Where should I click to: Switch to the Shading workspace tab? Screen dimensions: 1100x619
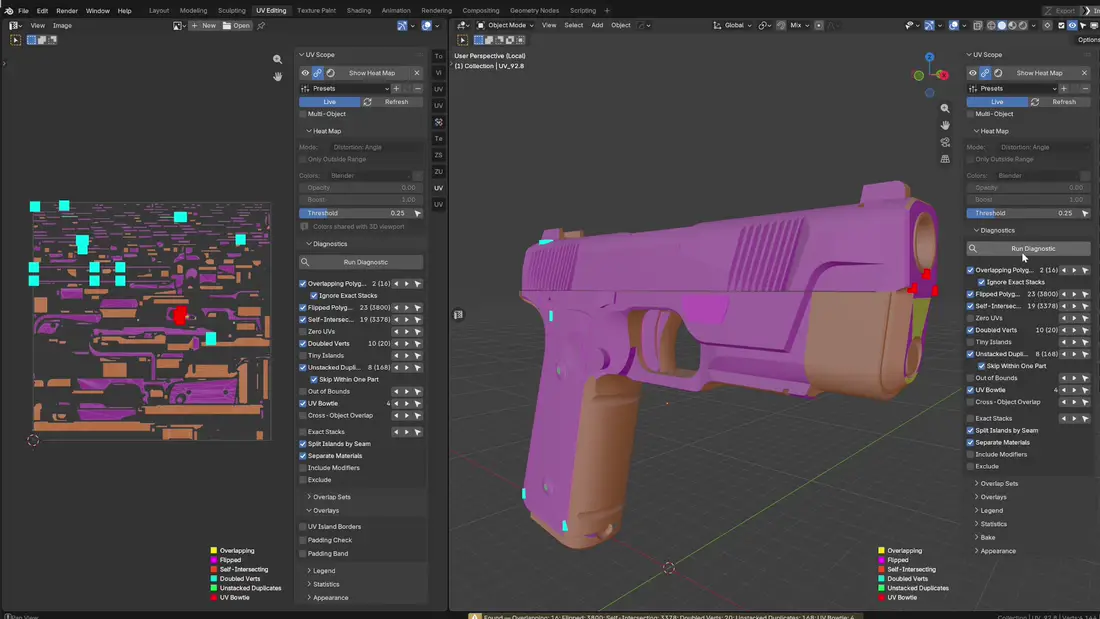[358, 11]
